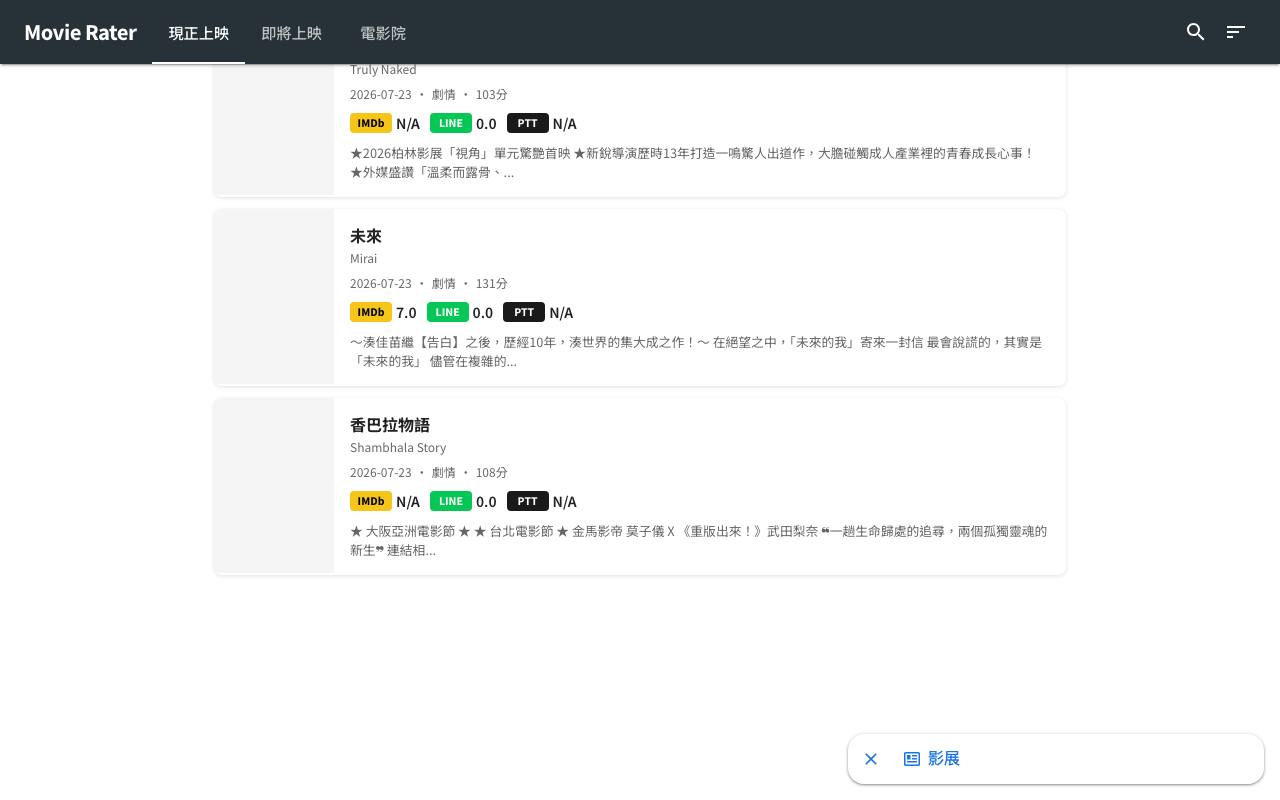Click the PTT badge for Truly Naked
The image size is (1280, 800).
click(x=528, y=123)
